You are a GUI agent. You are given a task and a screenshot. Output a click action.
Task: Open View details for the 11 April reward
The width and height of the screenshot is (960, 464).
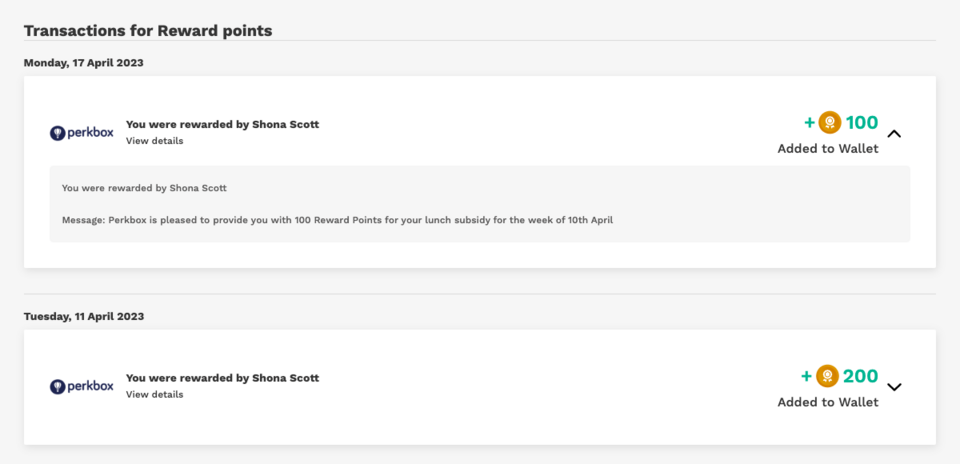point(154,395)
